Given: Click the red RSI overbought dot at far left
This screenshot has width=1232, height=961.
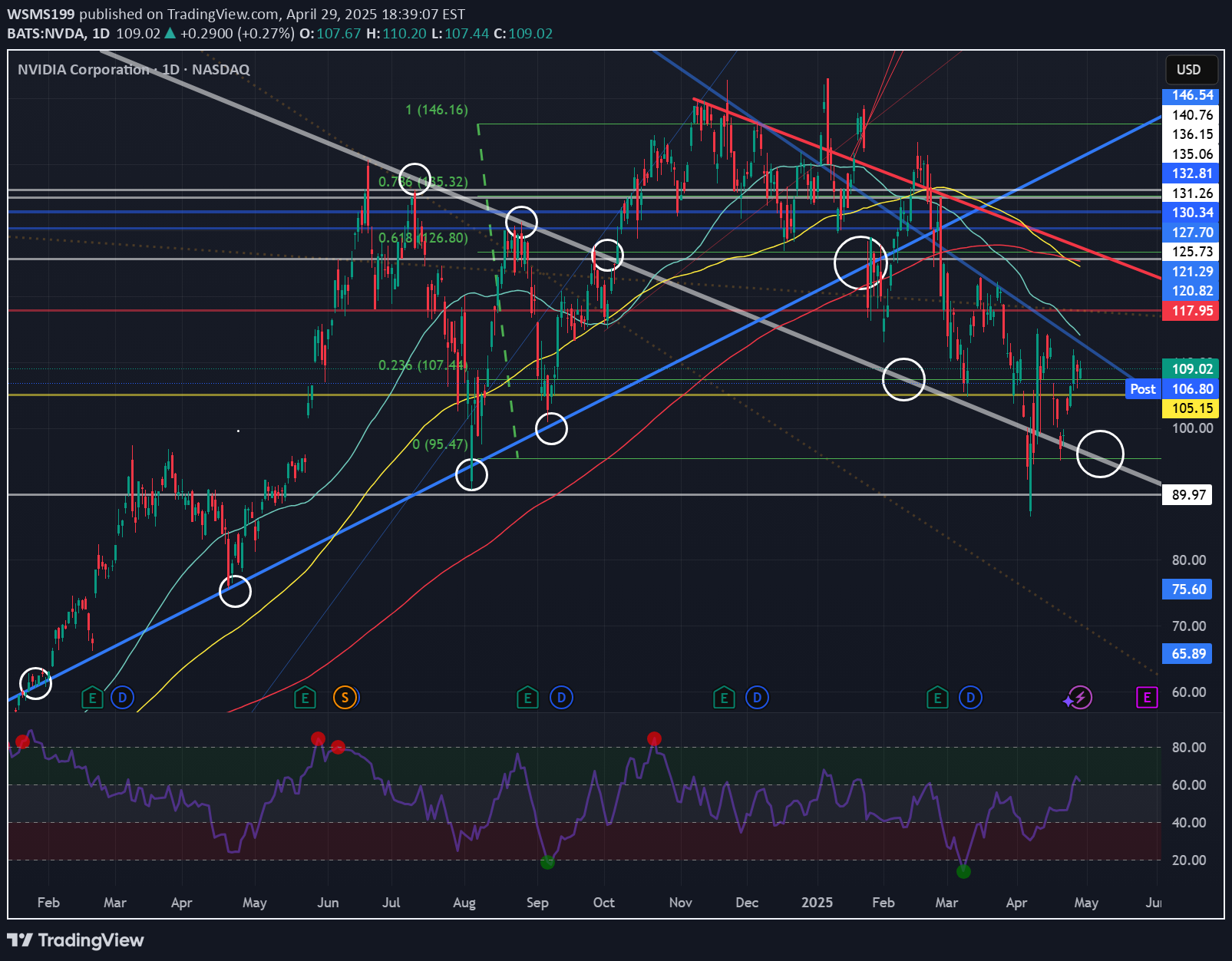Looking at the screenshot, I should click(23, 741).
